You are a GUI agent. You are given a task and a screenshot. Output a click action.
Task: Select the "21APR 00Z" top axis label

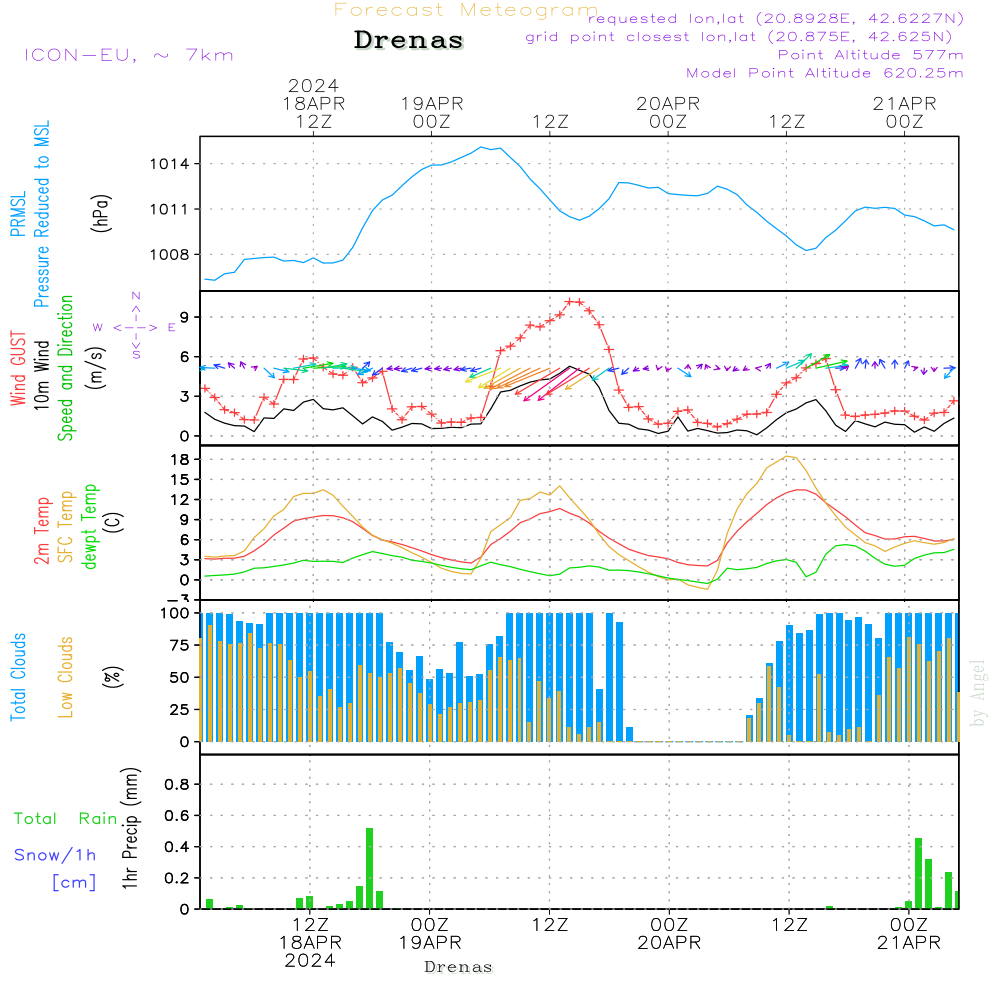coord(904,112)
